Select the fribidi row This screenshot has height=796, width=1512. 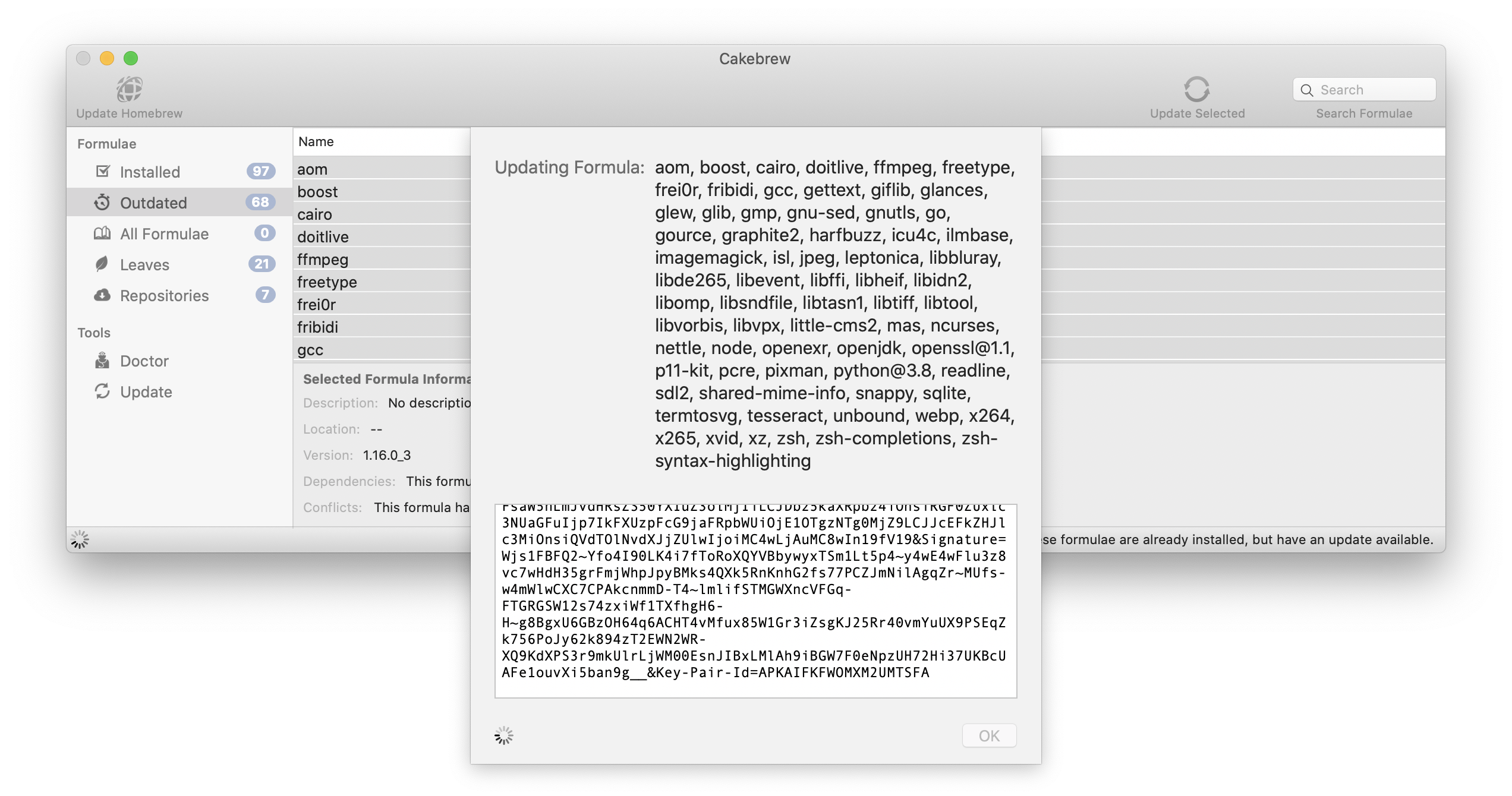click(x=382, y=327)
